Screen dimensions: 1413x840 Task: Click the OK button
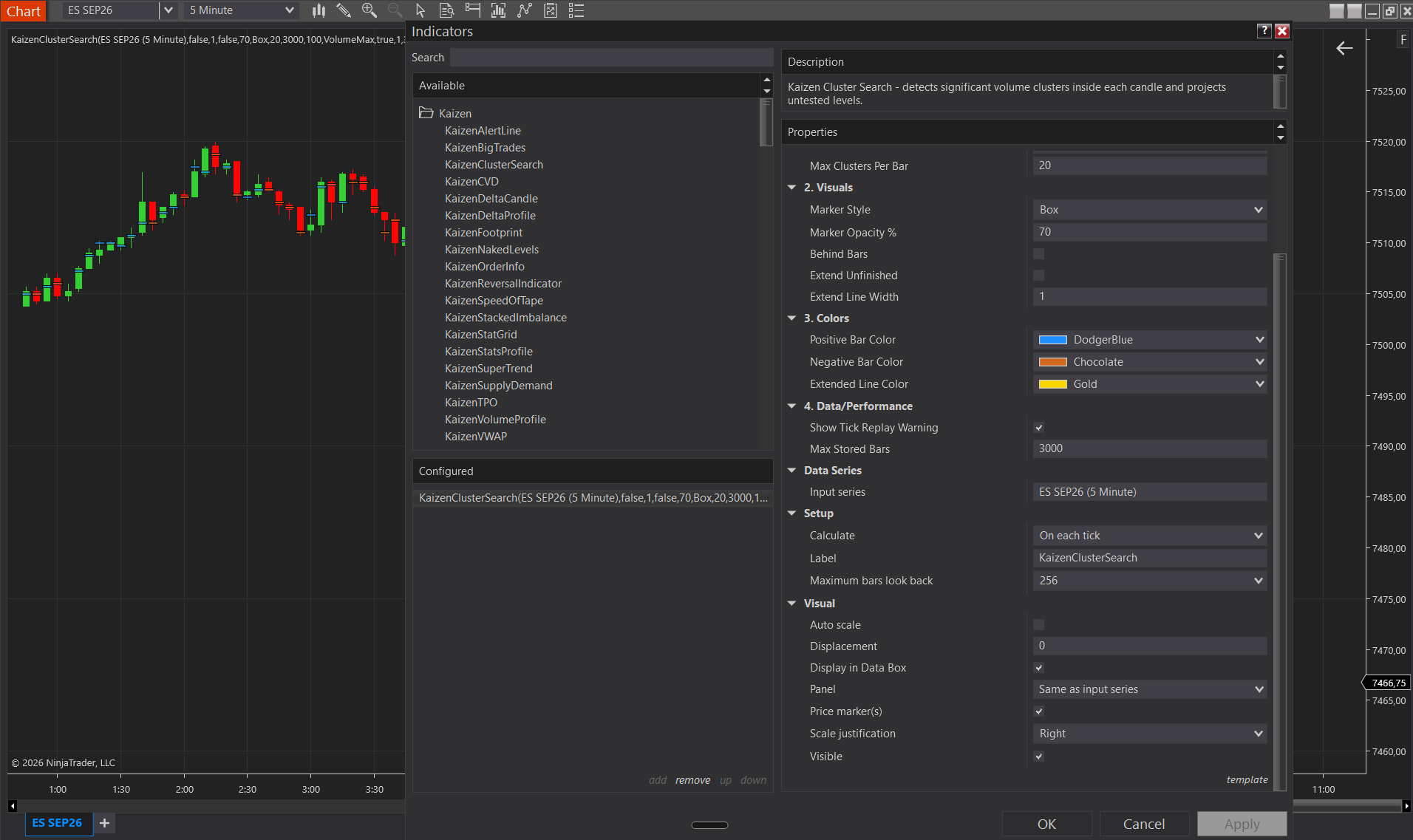click(1046, 824)
